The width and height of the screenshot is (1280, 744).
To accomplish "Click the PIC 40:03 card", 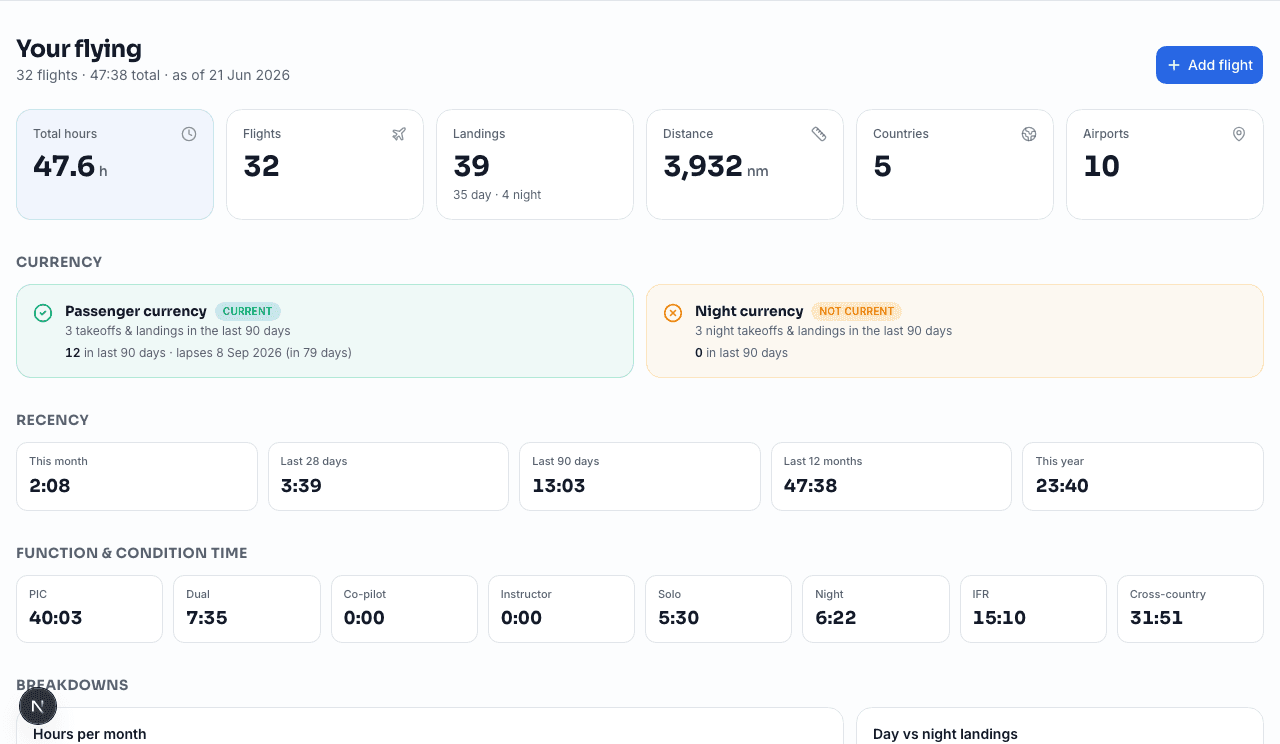I will [89, 609].
